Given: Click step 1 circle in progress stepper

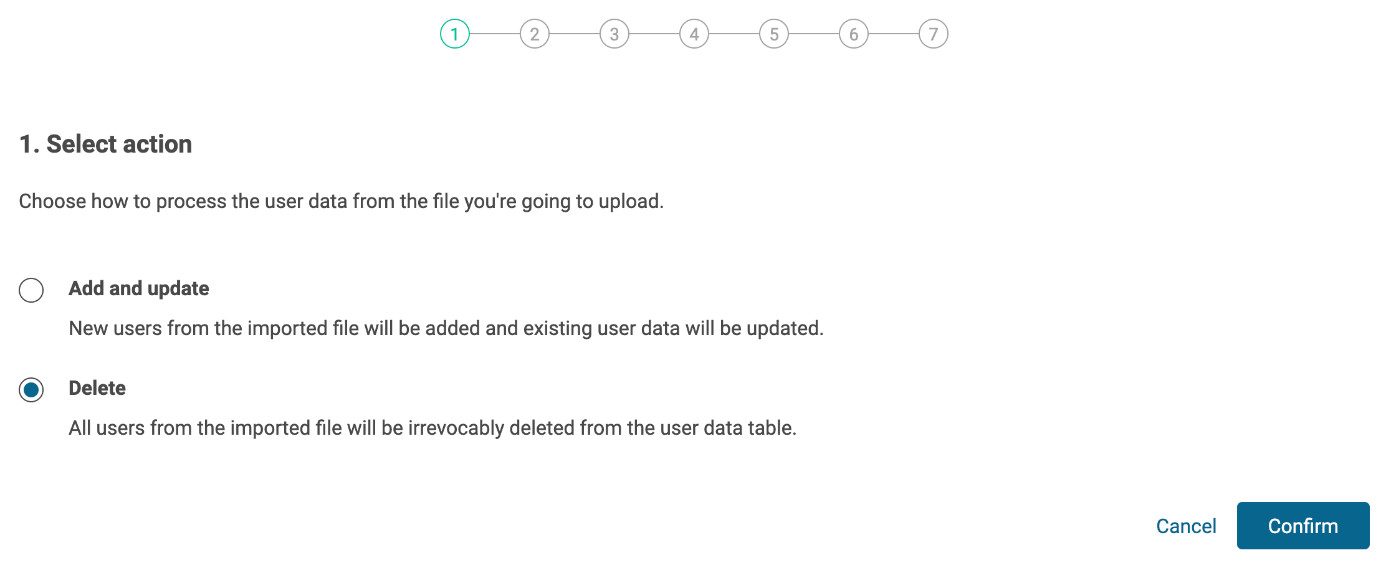Looking at the screenshot, I should click(x=455, y=35).
